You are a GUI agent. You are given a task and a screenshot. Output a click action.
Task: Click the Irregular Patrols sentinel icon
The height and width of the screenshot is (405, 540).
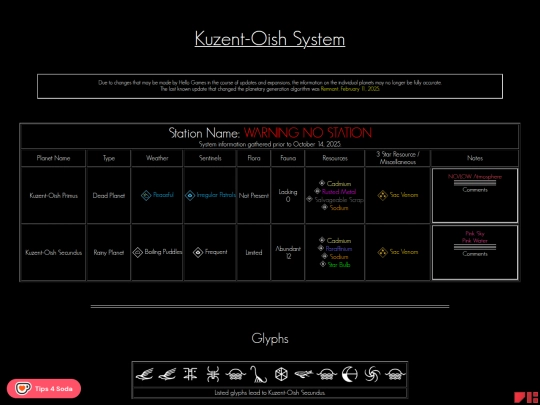(x=190, y=195)
